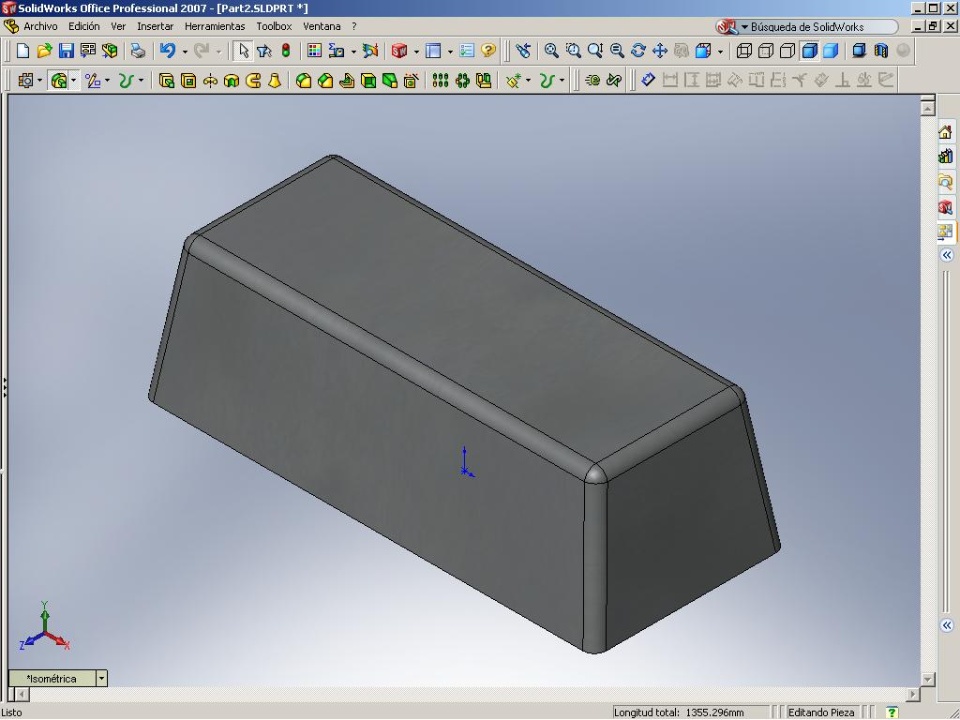960x720 pixels.
Task: Toggle the Section View icon
Action: (881, 51)
